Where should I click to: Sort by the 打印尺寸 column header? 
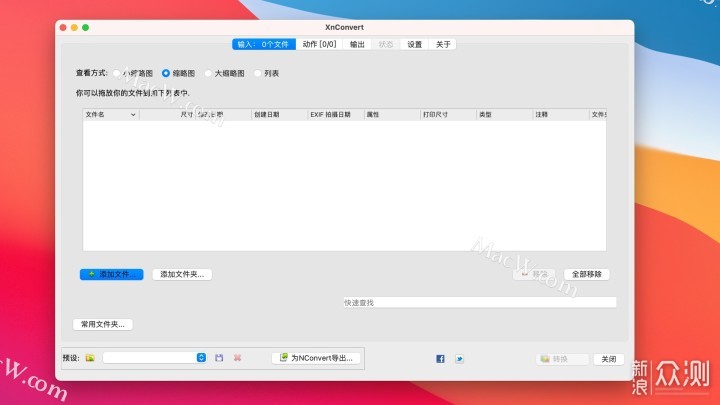[448, 114]
